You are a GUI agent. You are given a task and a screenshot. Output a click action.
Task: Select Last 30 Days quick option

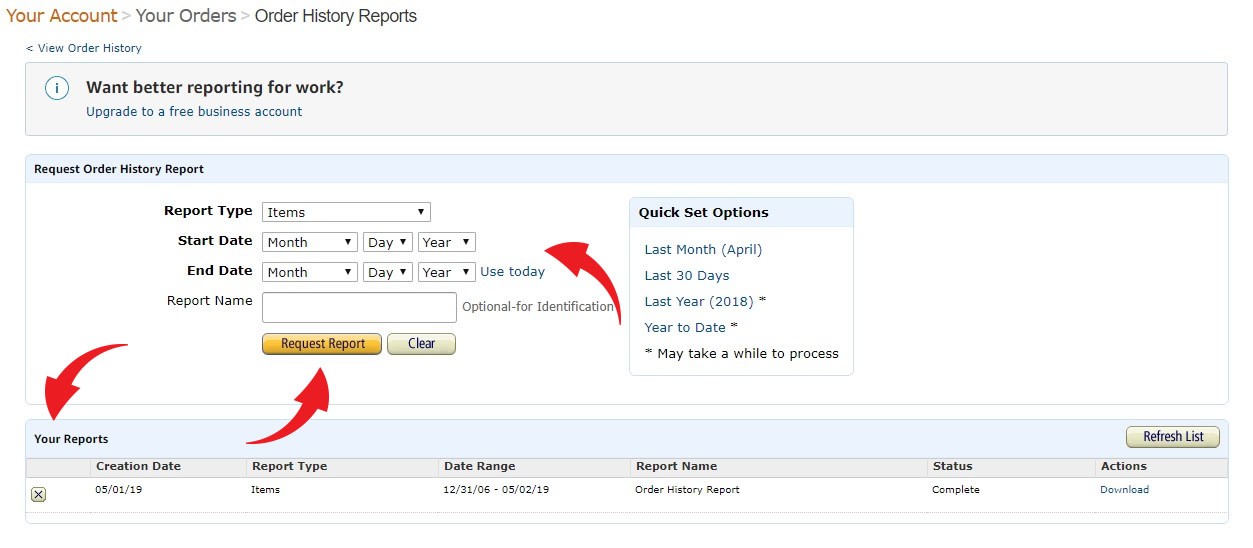tap(687, 276)
